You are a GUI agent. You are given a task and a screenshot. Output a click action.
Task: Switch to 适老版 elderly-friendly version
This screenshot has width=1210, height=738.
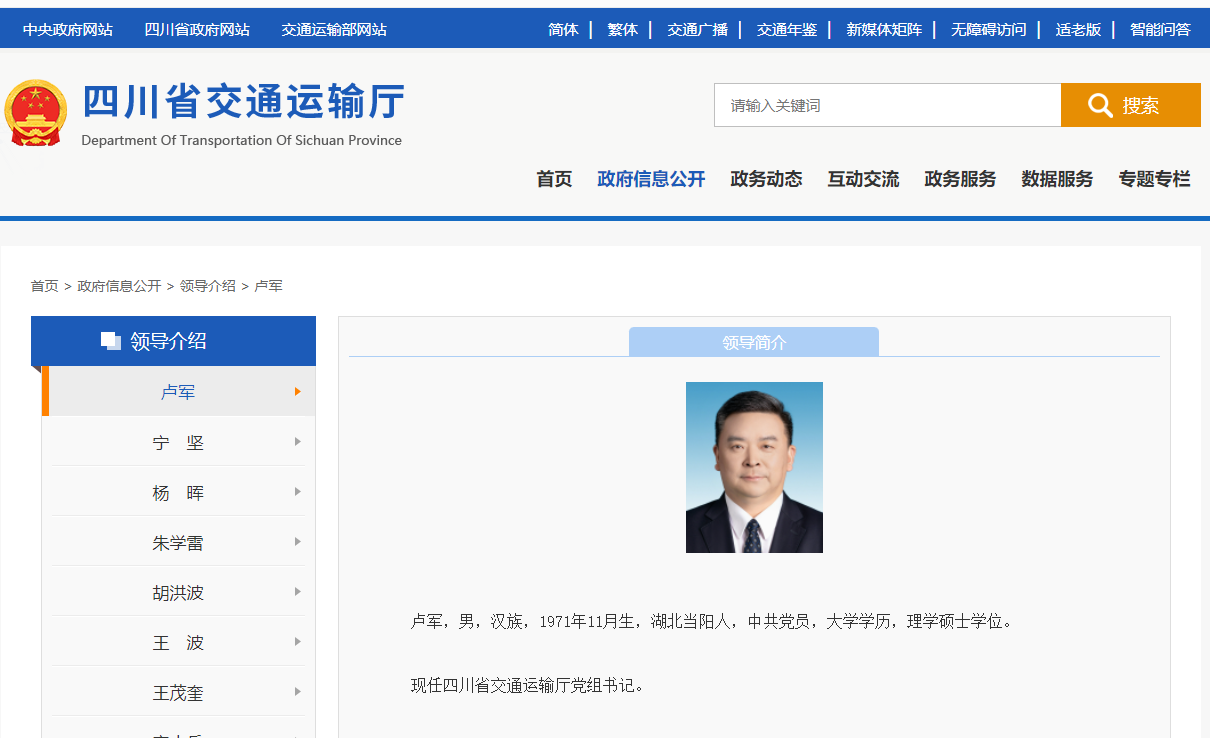coord(1078,29)
